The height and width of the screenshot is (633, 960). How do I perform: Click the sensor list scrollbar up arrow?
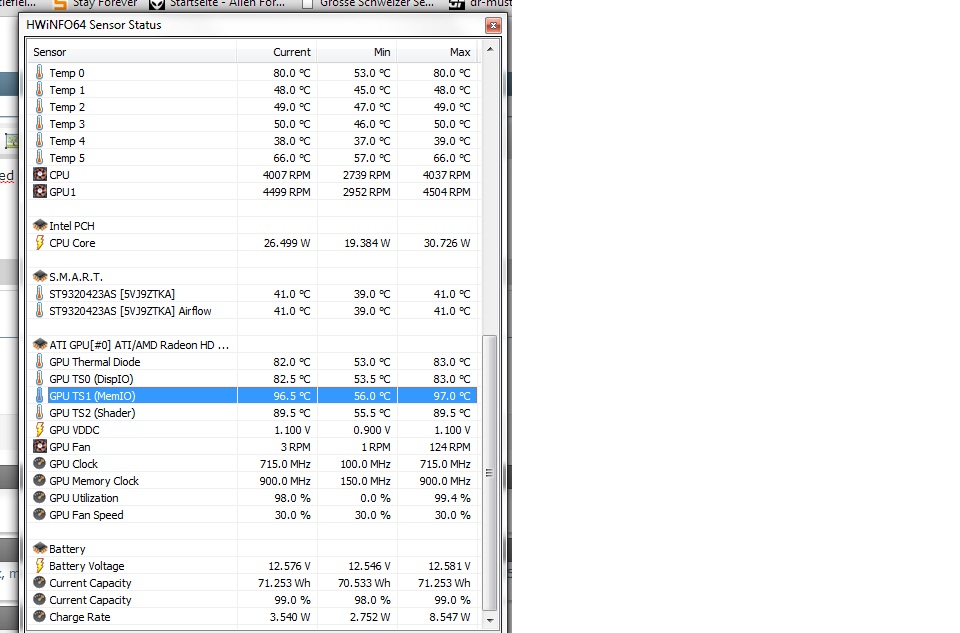[490, 49]
